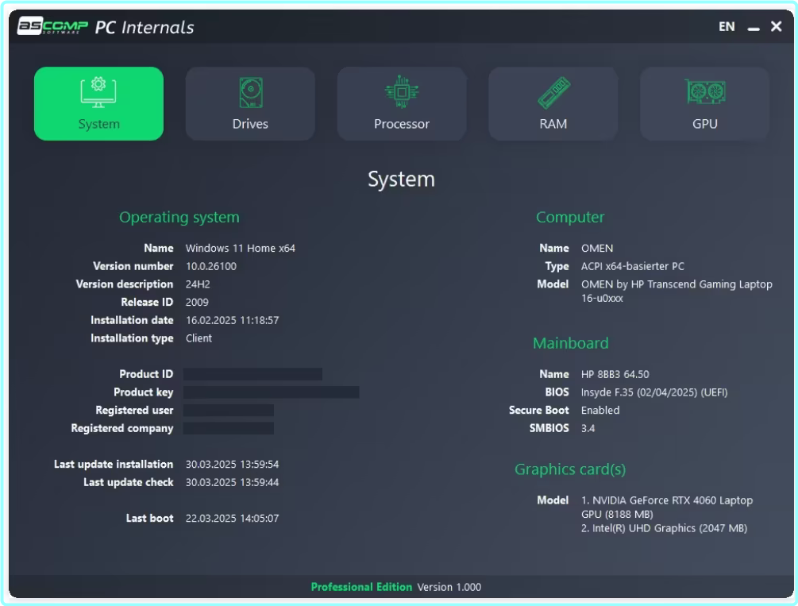Viewport: 798px width, 606px height.
Task: Select version number '10.0.26100'
Action: tap(211, 266)
